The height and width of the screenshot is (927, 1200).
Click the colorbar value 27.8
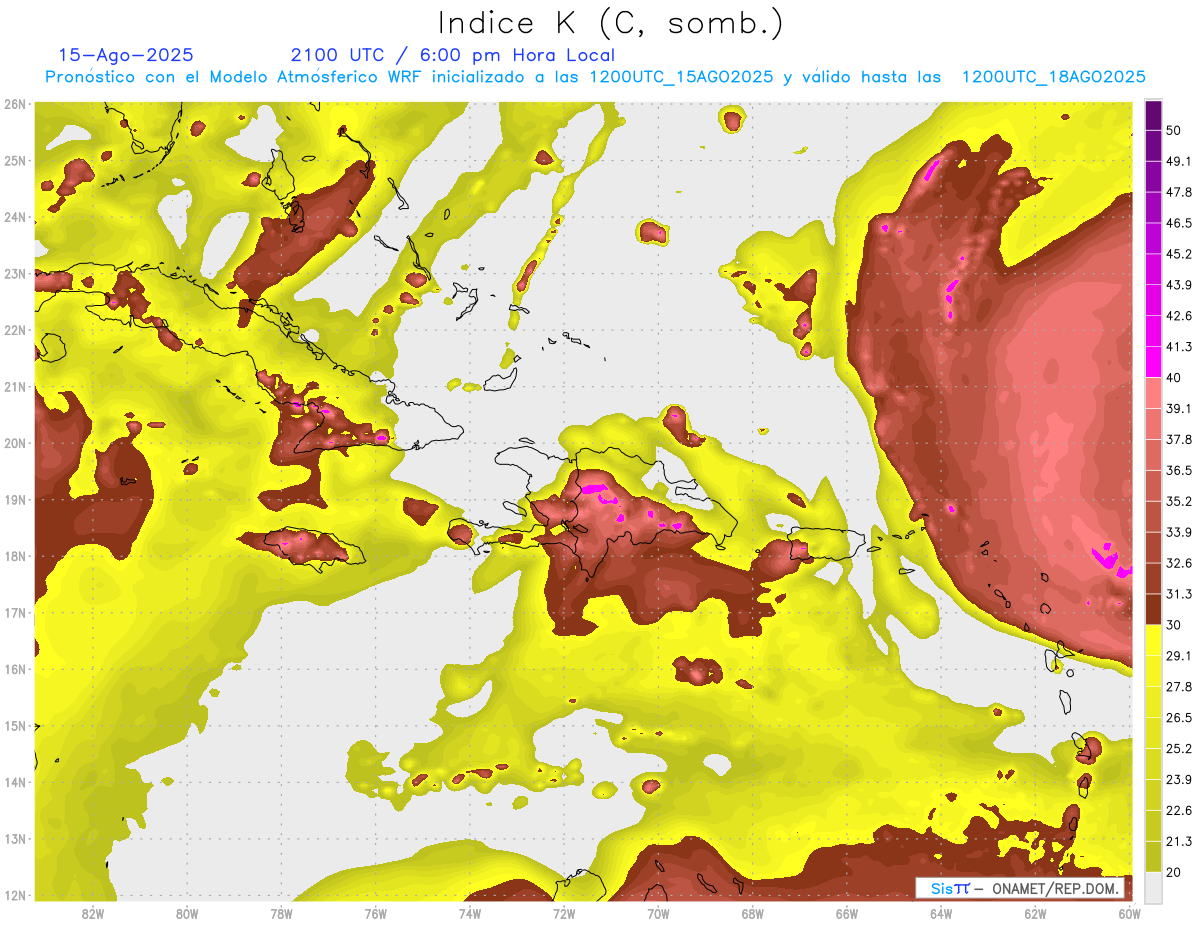[x=1178, y=687]
